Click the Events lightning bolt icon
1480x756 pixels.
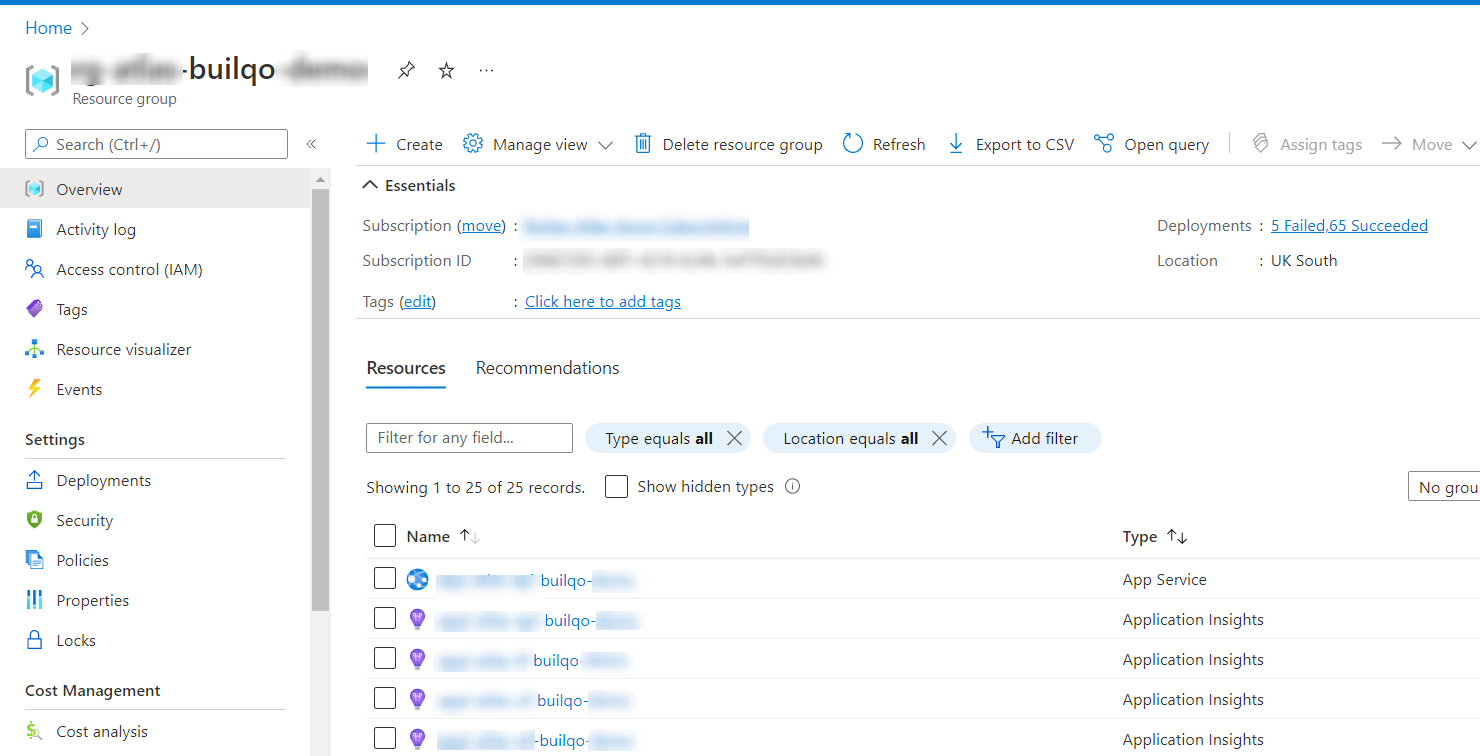pos(35,389)
